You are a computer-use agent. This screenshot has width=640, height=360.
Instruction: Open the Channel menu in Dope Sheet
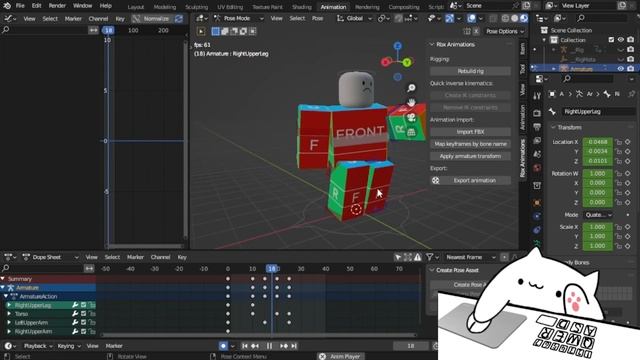(x=160, y=257)
